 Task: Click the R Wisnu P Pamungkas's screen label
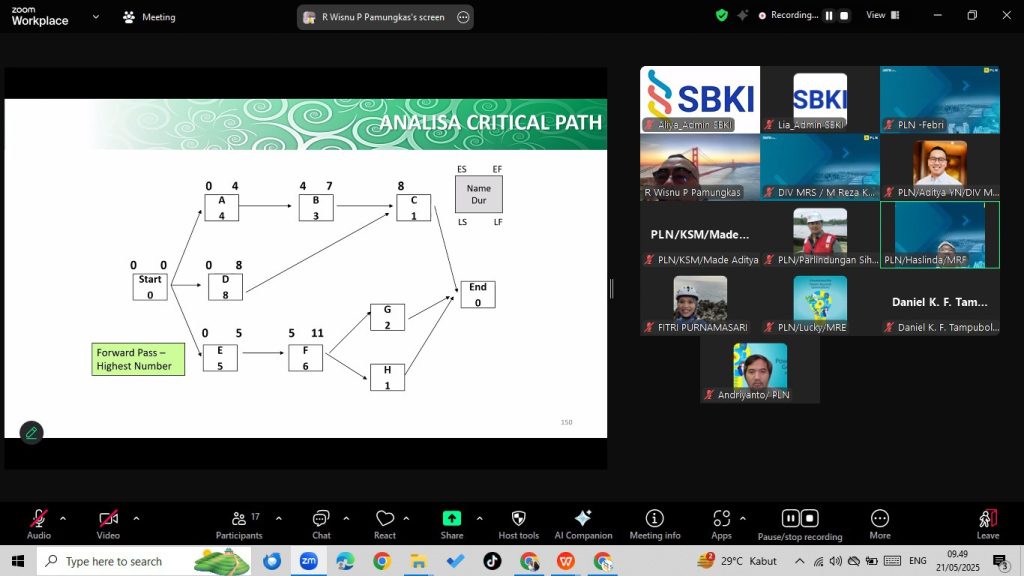click(x=383, y=18)
